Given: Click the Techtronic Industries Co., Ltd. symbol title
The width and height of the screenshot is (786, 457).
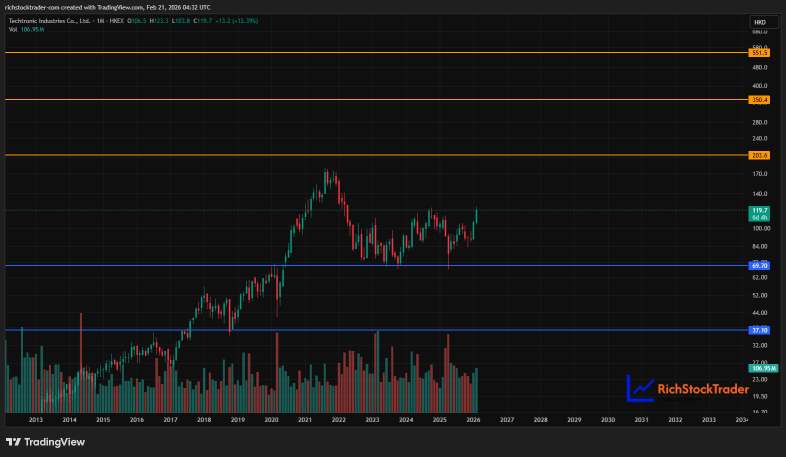Looking at the screenshot, I should click(49, 21).
